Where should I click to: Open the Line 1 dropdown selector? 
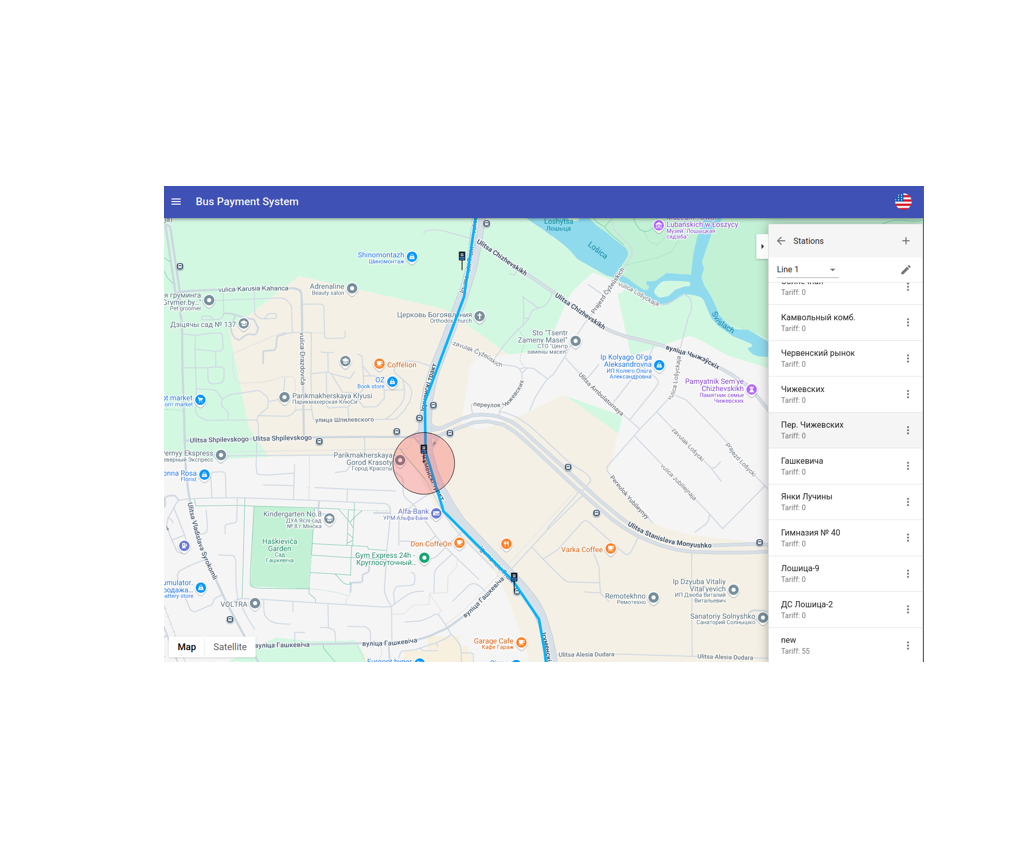tap(806, 270)
